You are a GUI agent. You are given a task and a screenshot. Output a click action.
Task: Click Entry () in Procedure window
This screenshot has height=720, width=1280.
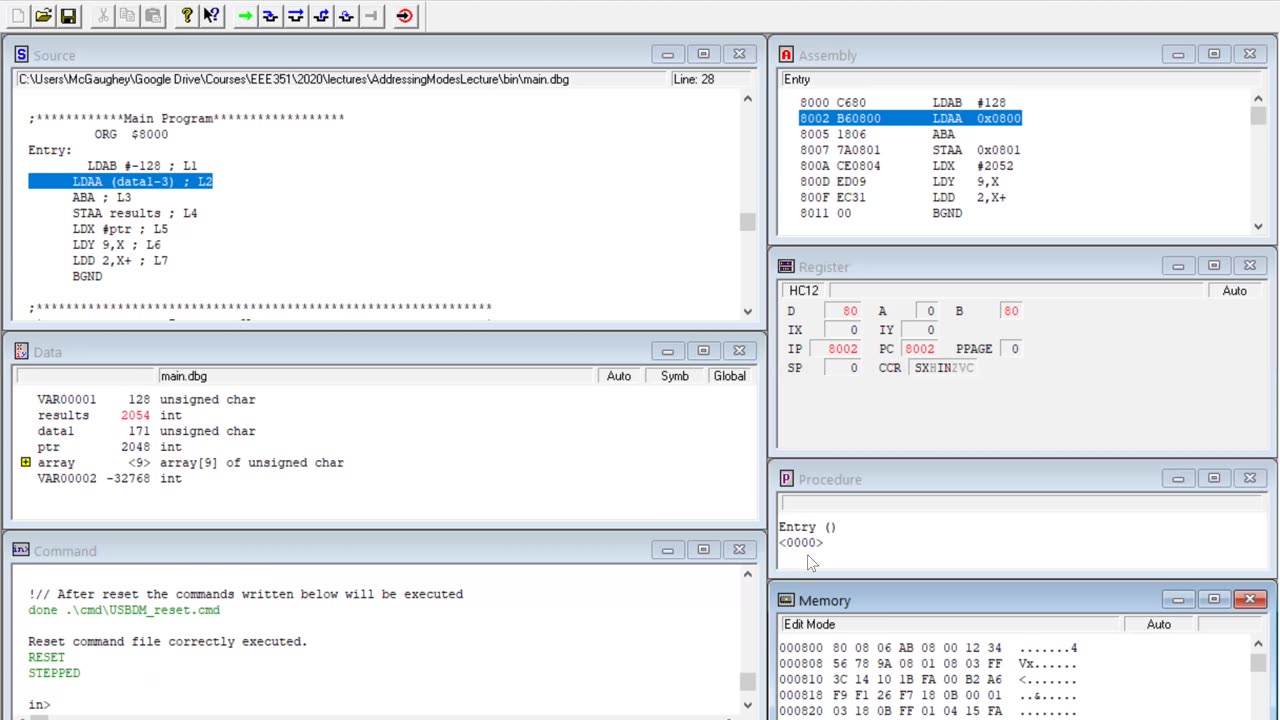point(807,527)
